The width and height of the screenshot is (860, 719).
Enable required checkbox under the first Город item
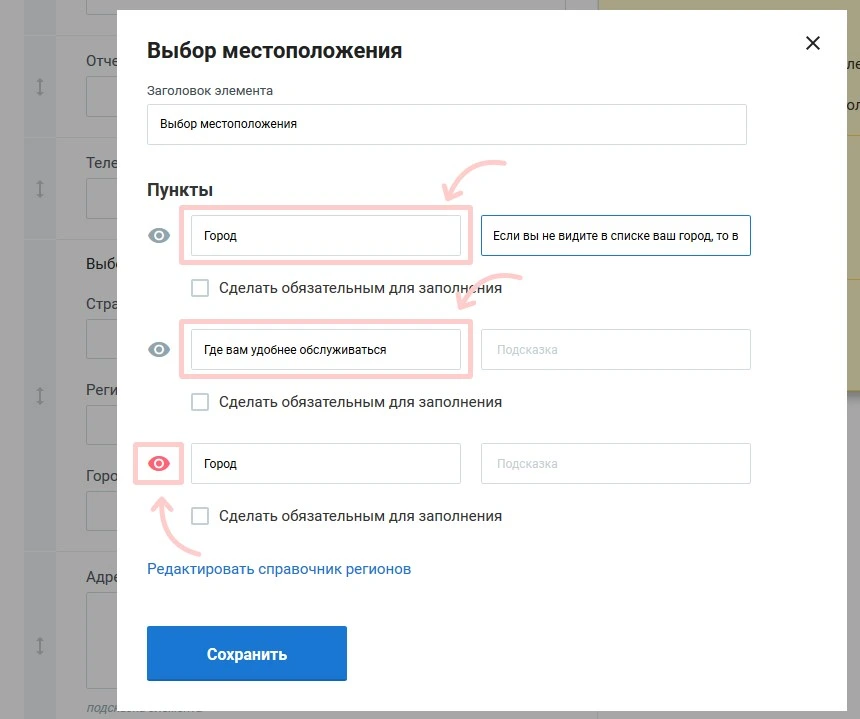(x=200, y=288)
